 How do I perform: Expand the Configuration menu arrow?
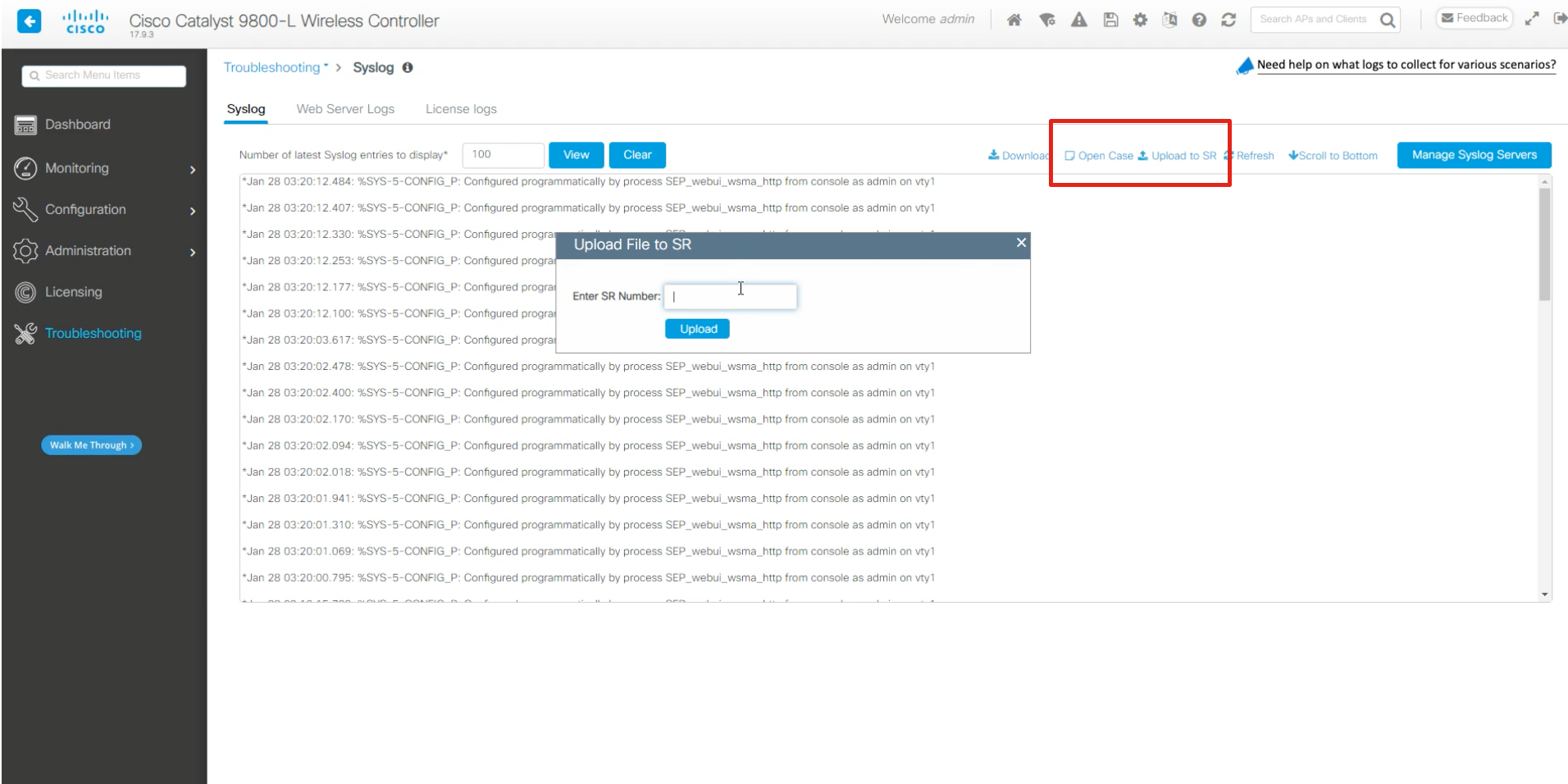pos(193,211)
